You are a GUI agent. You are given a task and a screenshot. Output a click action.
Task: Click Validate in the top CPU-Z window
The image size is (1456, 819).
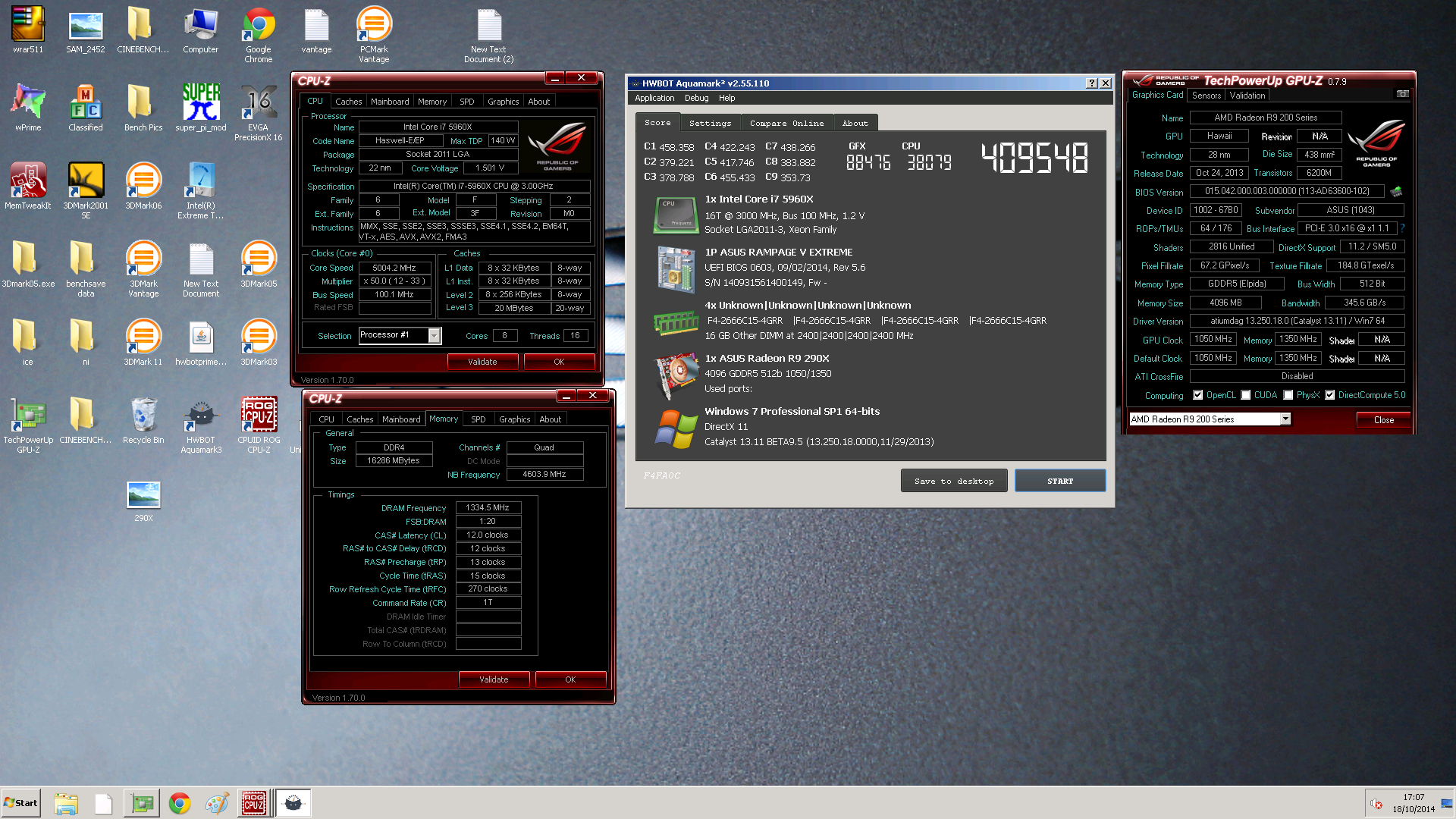(482, 362)
